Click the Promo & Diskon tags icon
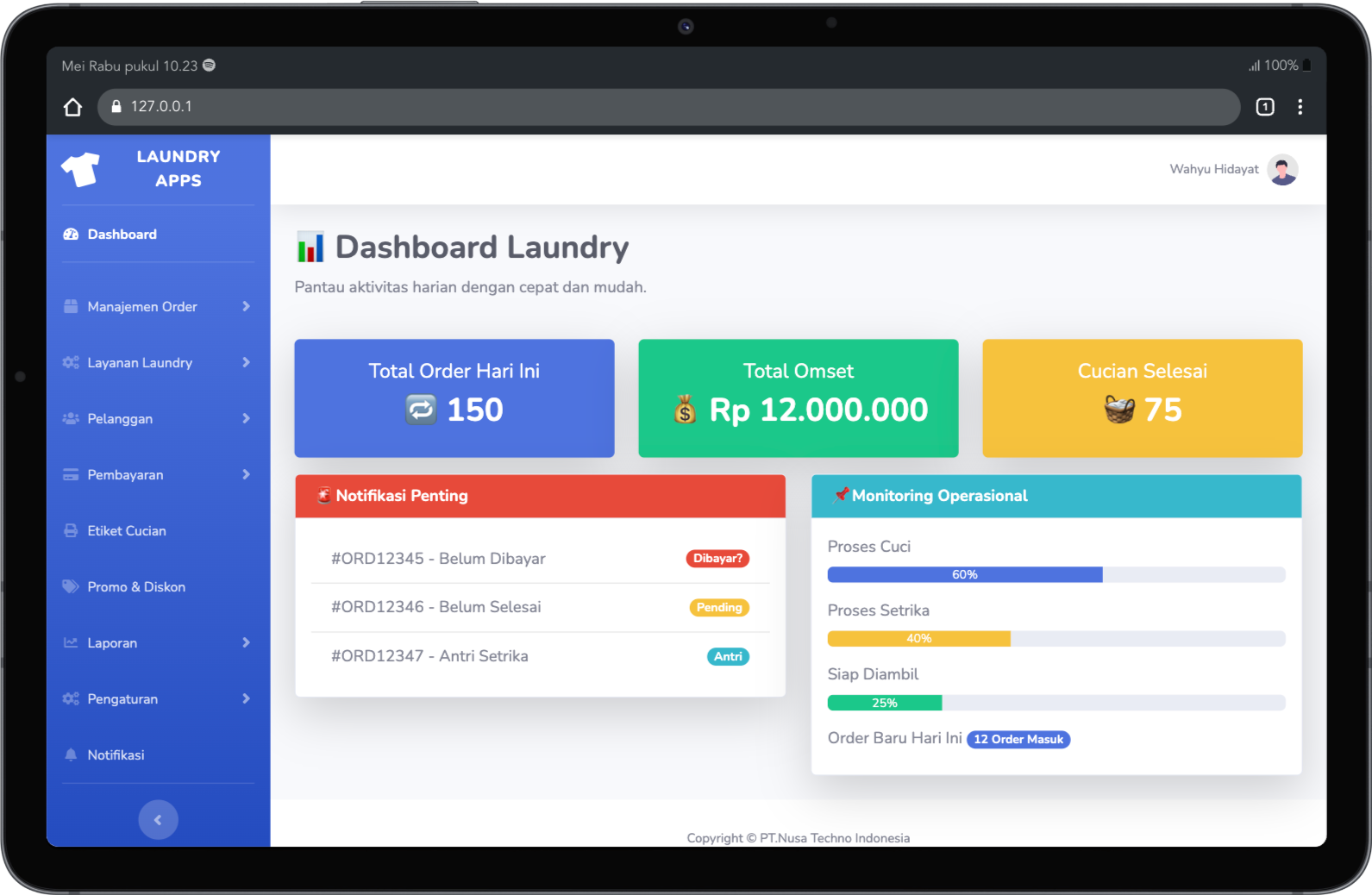The width and height of the screenshot is (1372, 895). (x=71, y=587)
